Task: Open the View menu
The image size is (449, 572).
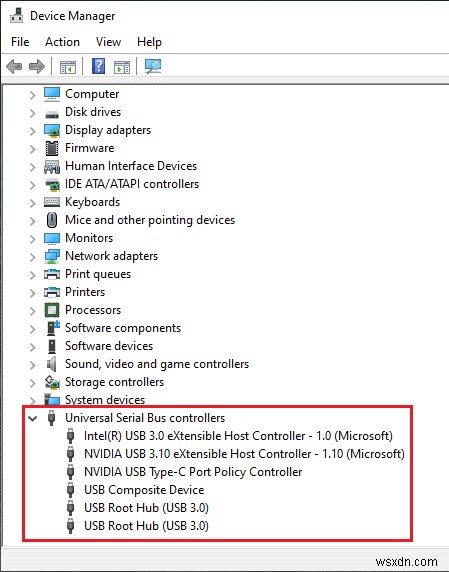Action: tap(108, 42)
